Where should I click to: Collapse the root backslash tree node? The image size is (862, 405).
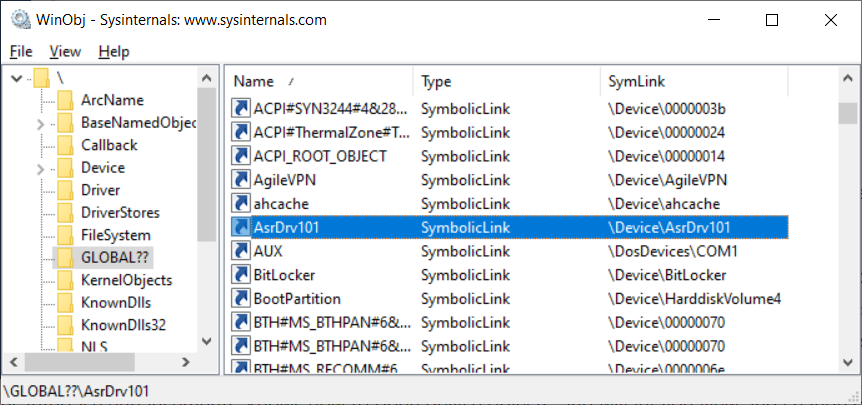click(x=16, y=78)
